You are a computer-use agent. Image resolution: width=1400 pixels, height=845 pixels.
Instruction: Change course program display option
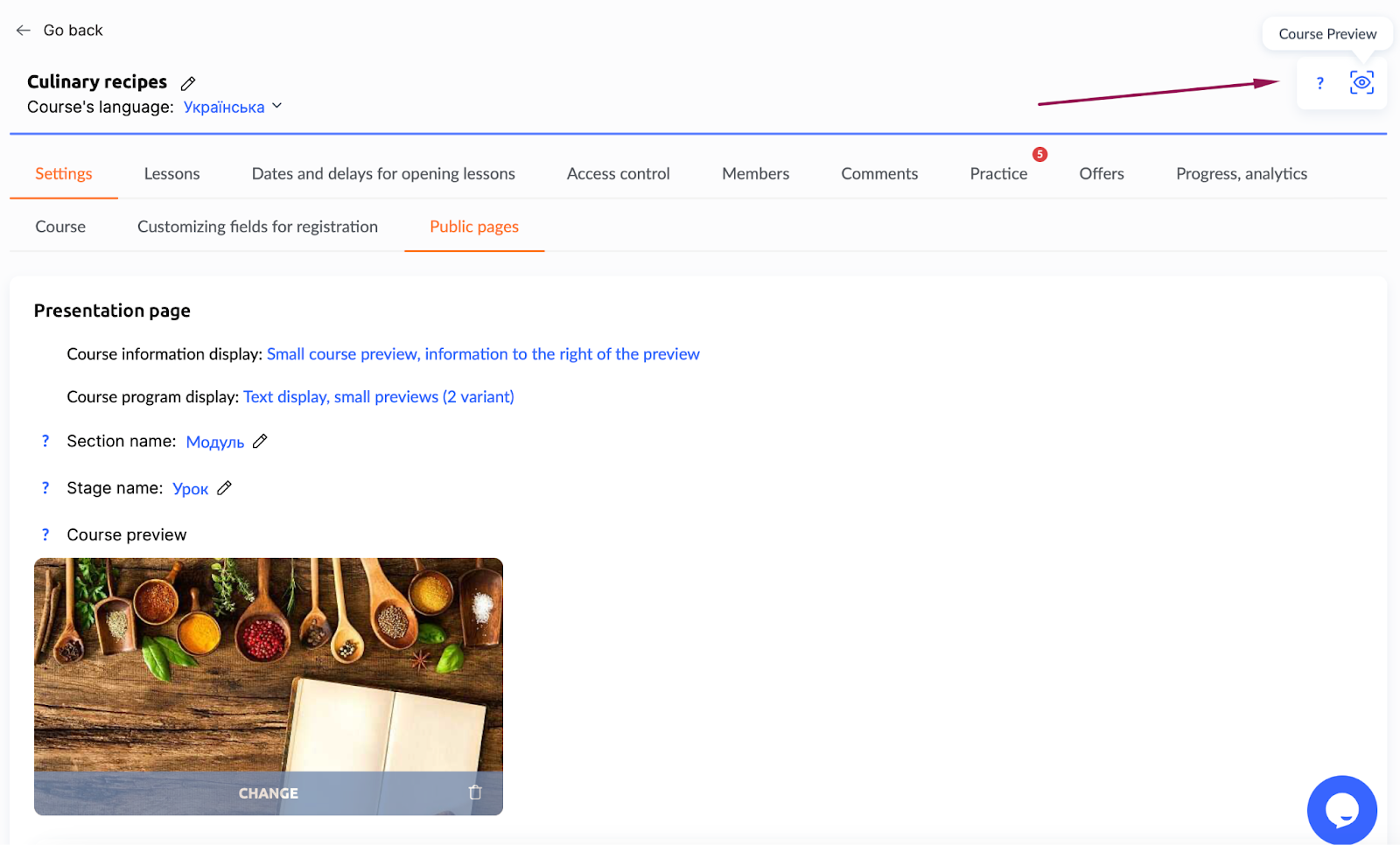379,397
